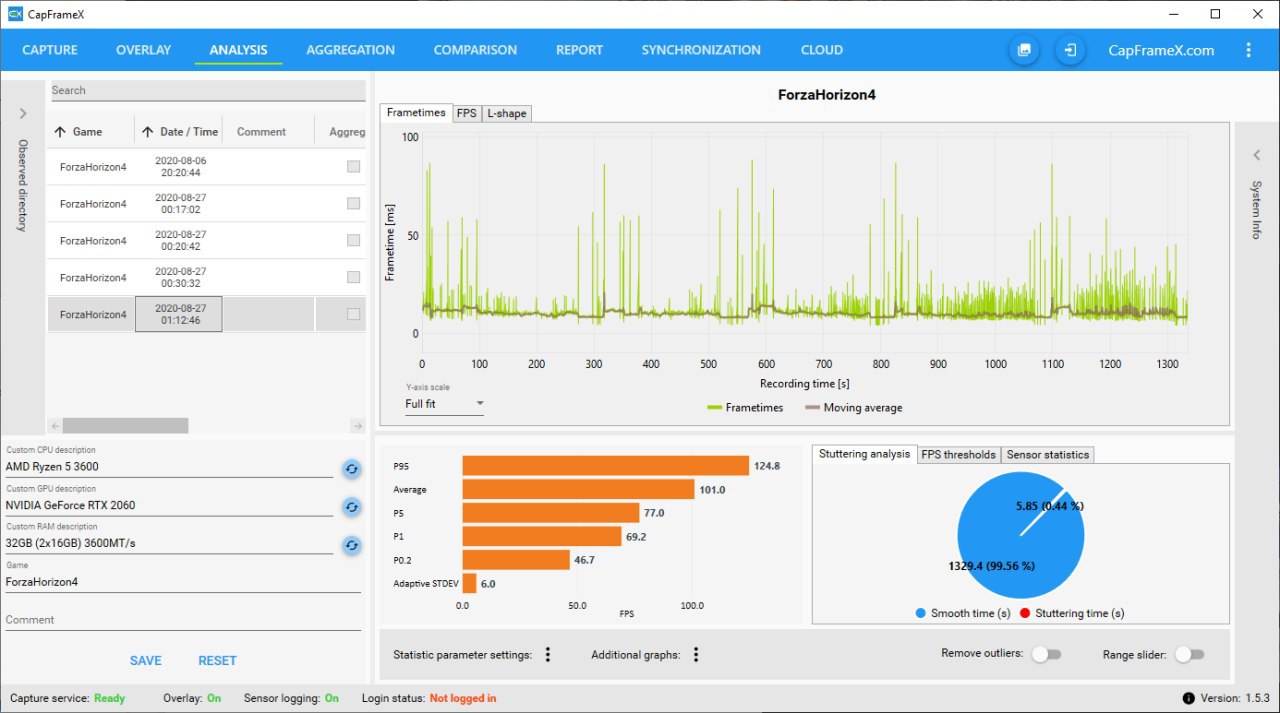Open the screenshot icon in header
Image resolution: width=1280 pixels, height=713 pixels.
(1024, 50)
